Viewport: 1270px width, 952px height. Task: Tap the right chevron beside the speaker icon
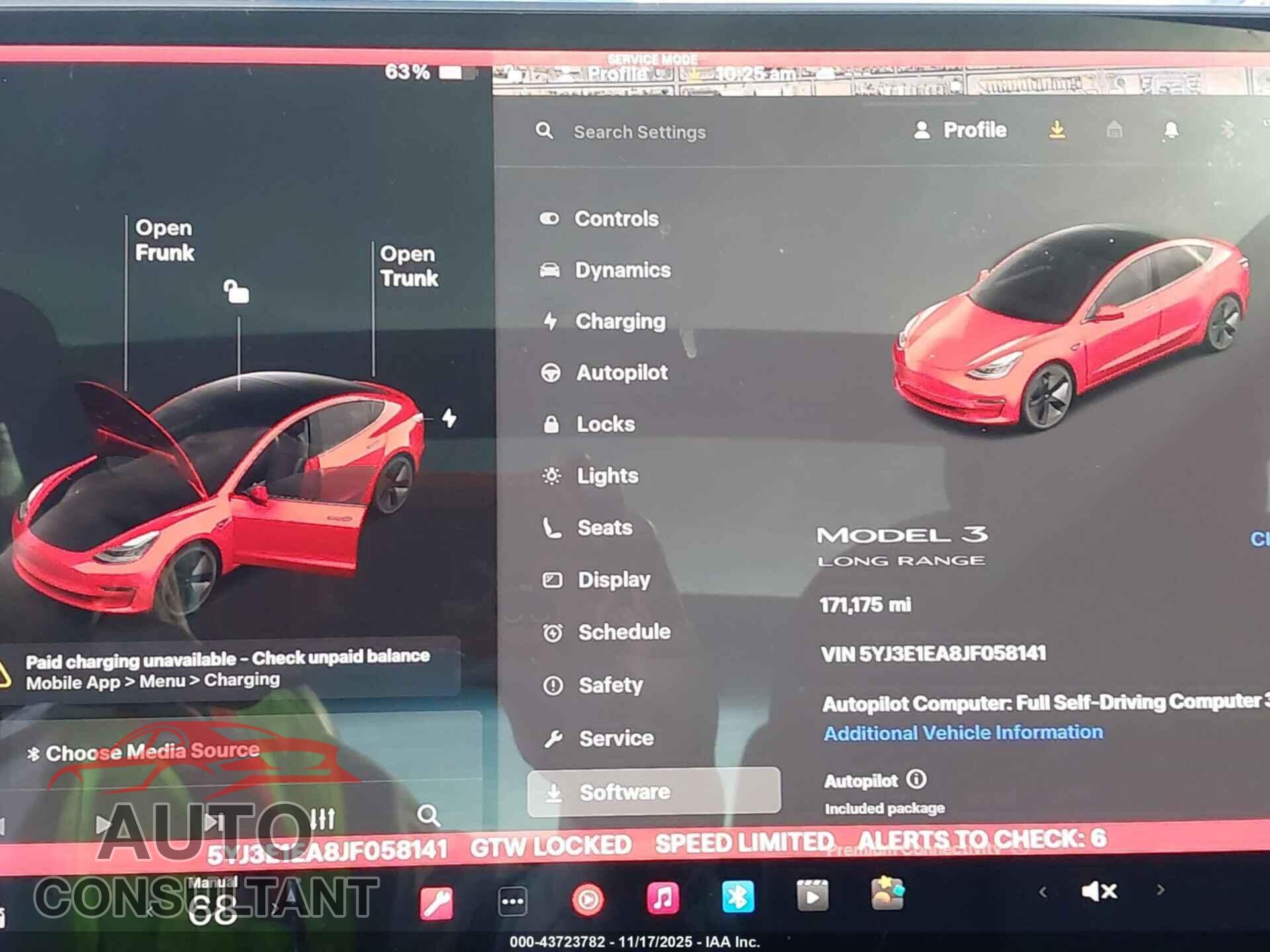1160,890
